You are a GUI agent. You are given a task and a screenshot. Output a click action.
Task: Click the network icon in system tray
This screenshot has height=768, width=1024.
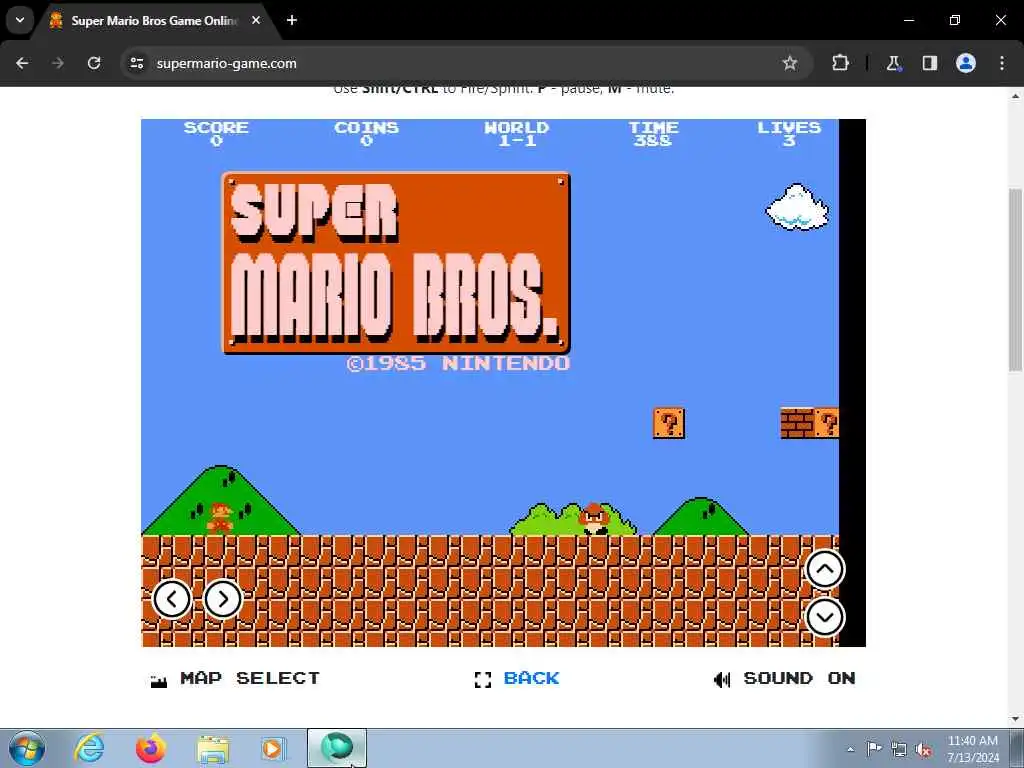(899, 749)
